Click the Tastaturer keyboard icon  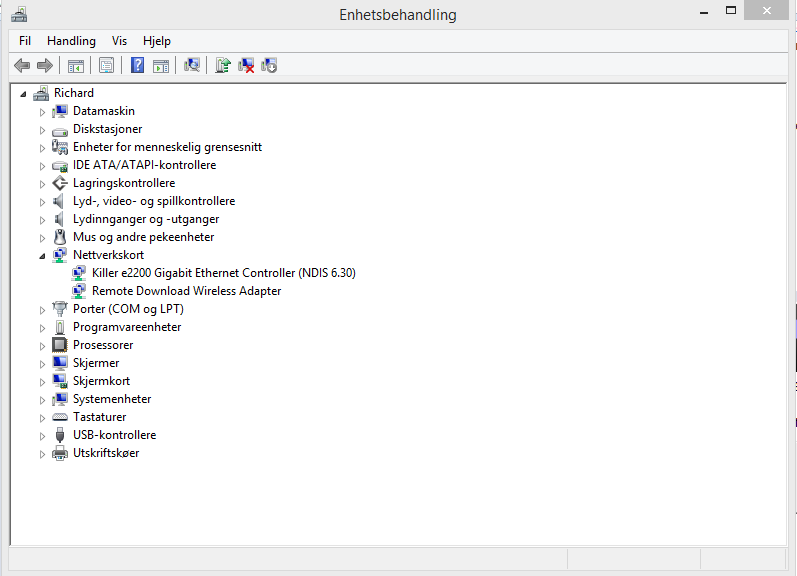click(x=60, y=417)
